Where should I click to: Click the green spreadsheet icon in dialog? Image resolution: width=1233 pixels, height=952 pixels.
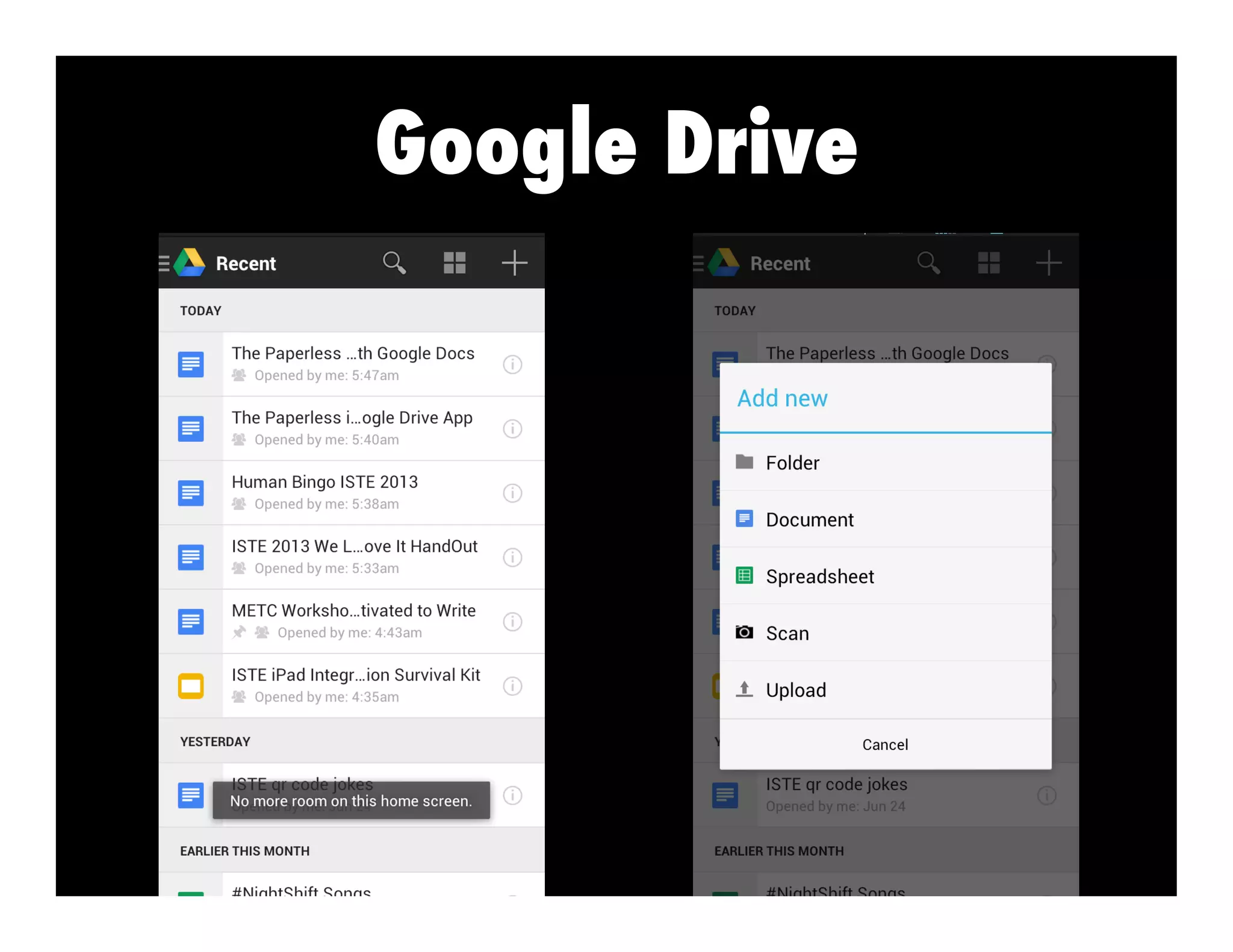pos(745,575)
